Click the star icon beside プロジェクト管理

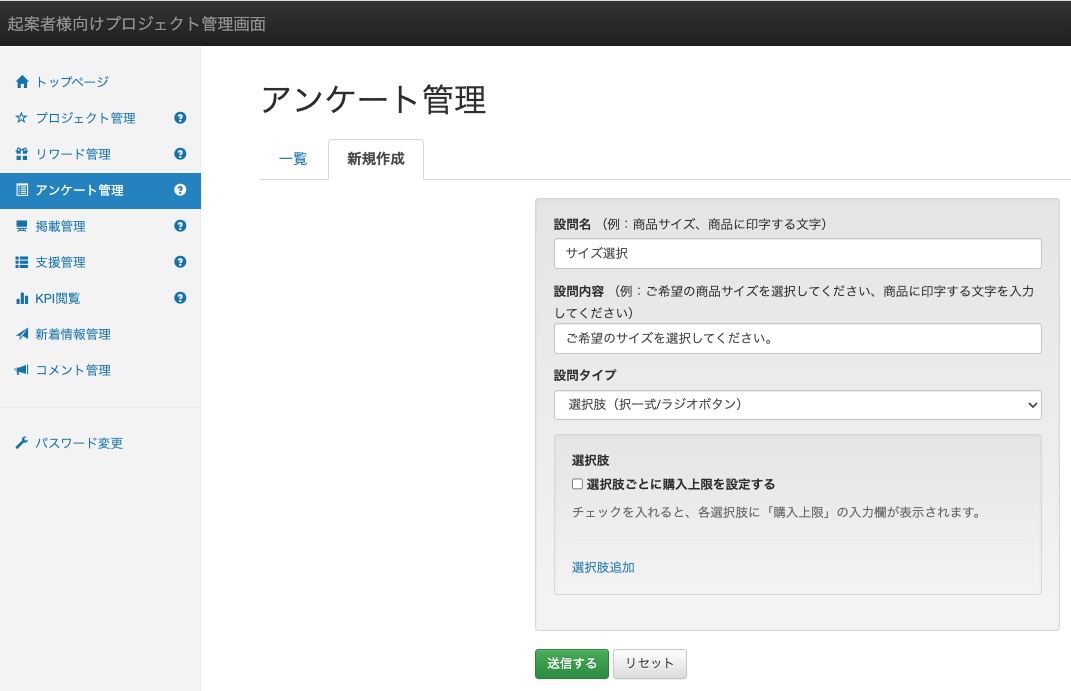coord(22,118)
